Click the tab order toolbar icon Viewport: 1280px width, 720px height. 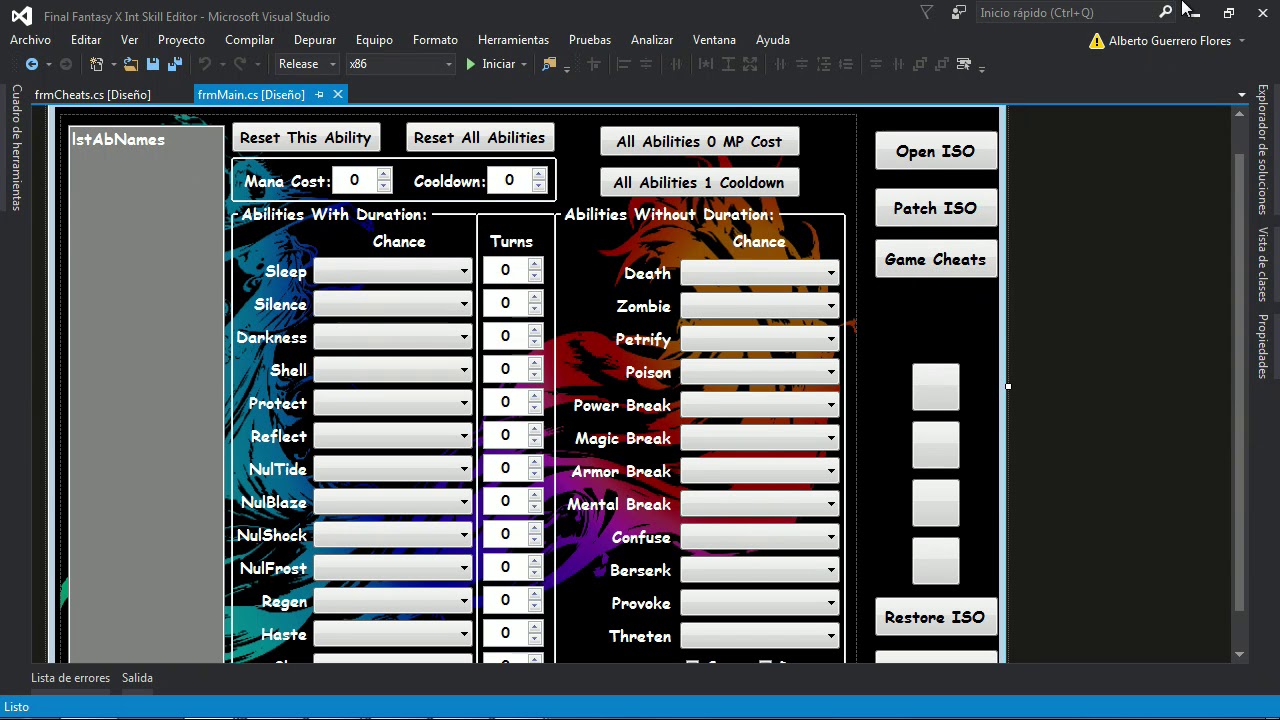pos(964,64)
